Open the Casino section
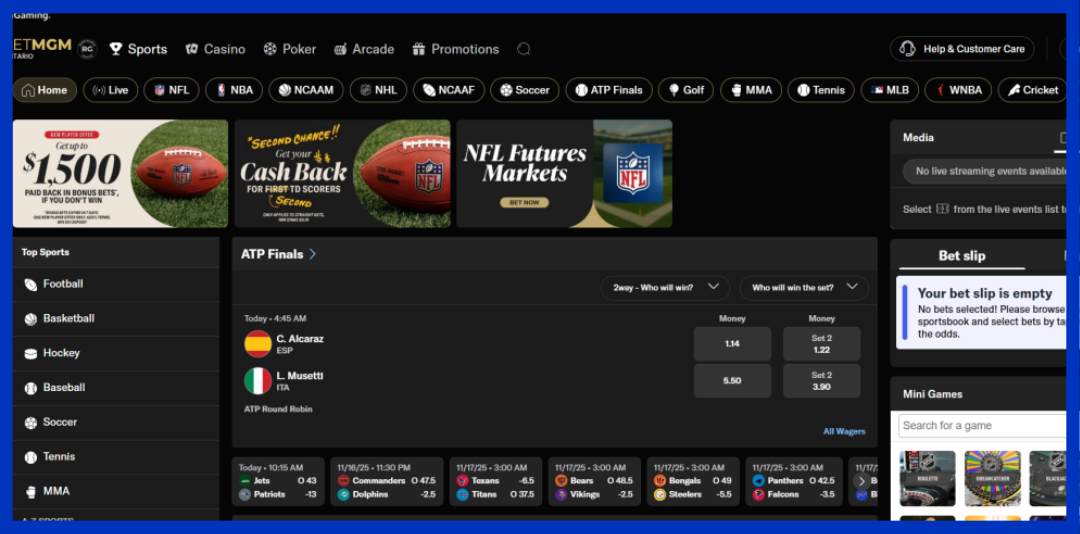 pyautogui.click(x=216, y=49)
